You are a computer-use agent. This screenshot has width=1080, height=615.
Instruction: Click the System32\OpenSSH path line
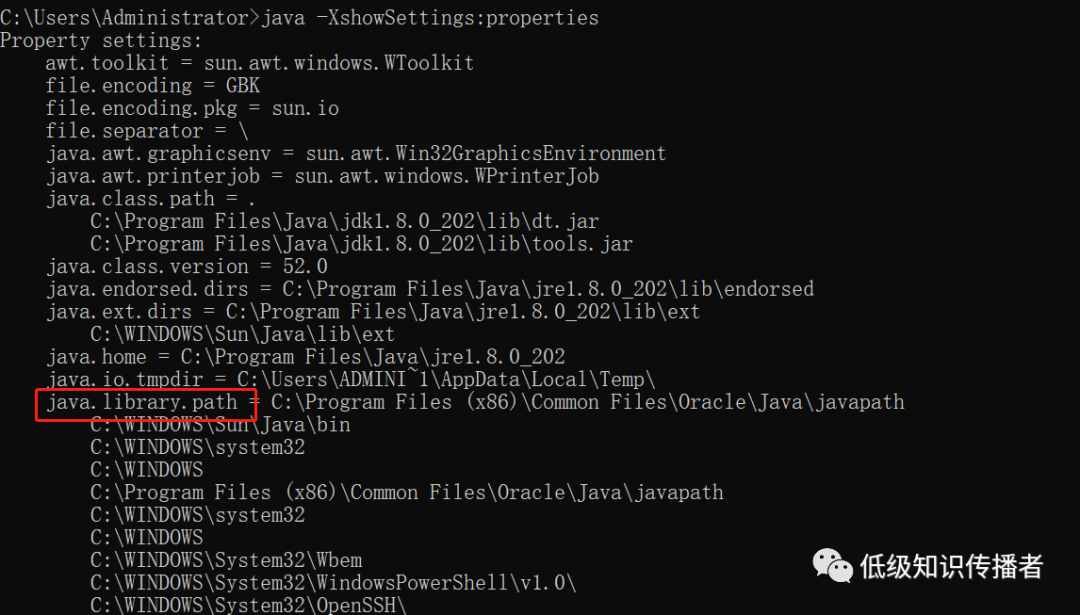249,605
